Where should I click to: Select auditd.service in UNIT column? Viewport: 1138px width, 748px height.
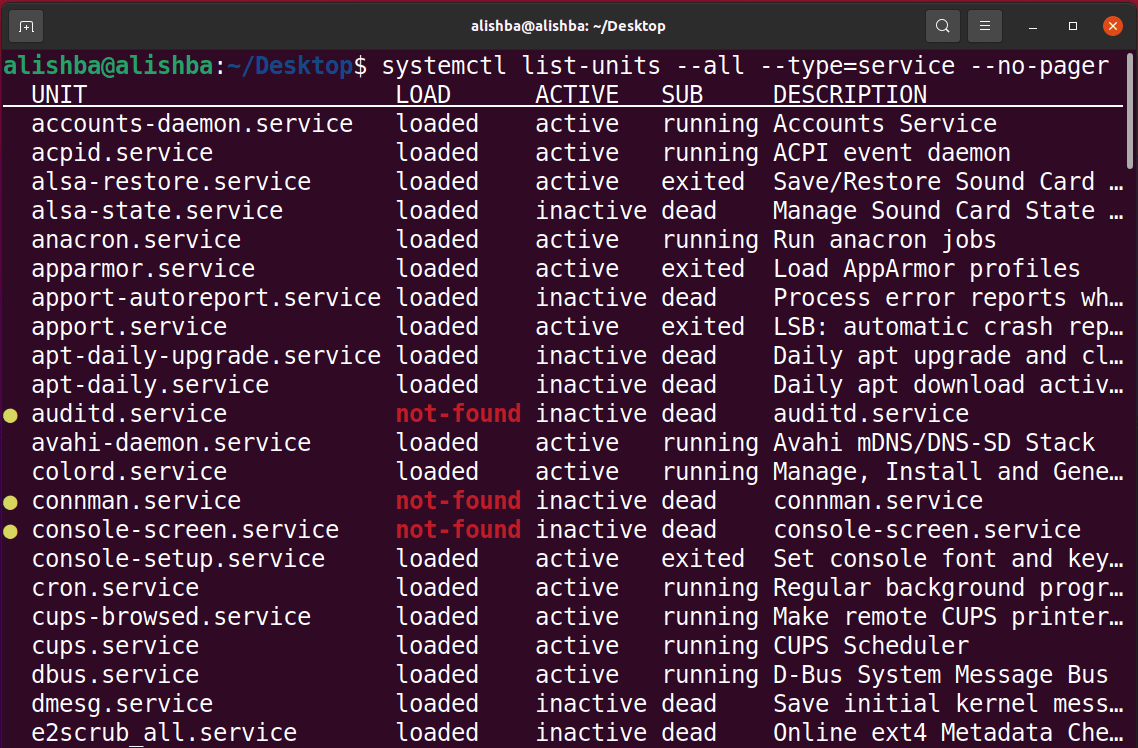click(129, 414)
